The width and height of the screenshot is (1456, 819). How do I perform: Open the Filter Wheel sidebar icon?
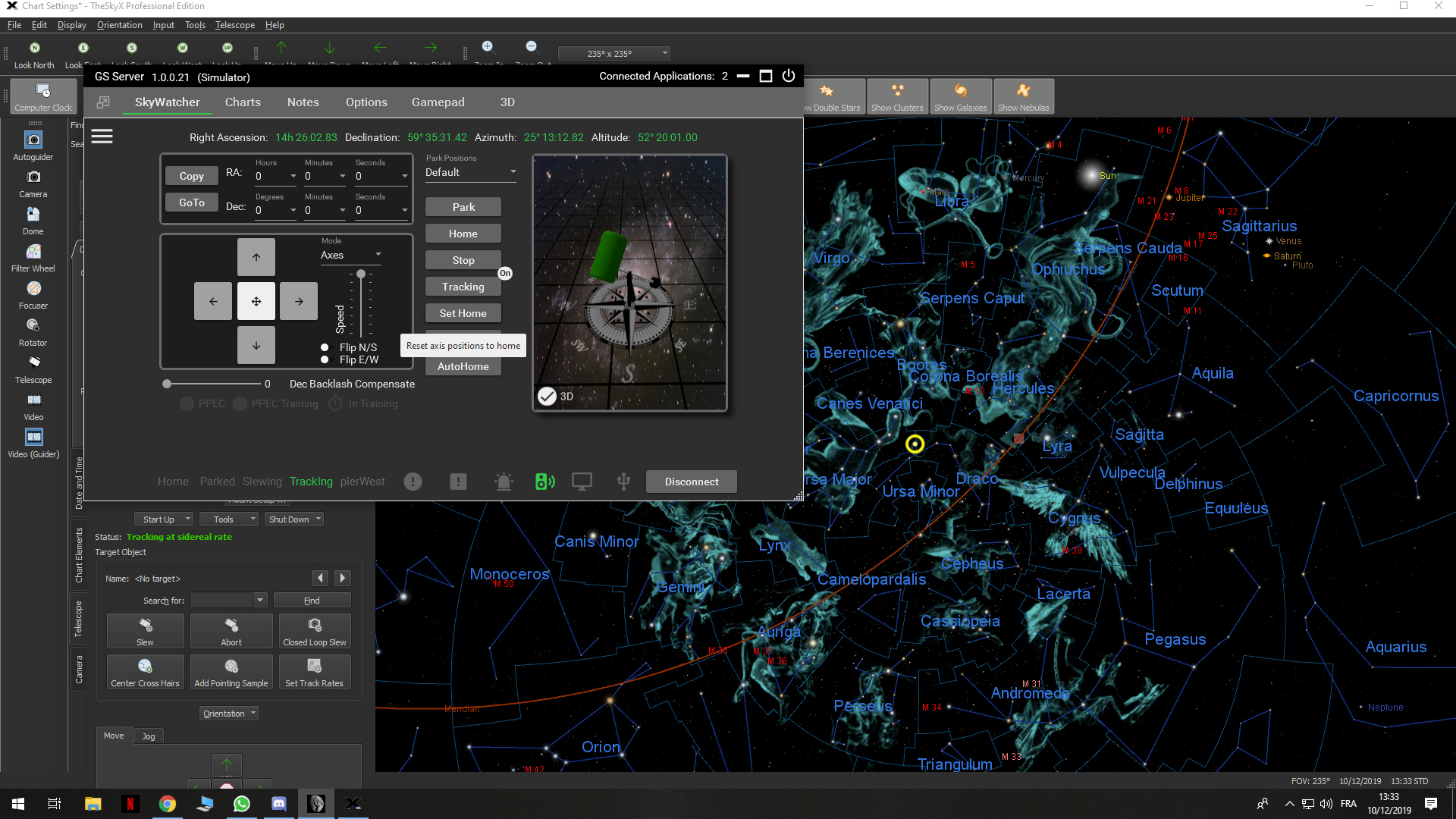[33, 252]
